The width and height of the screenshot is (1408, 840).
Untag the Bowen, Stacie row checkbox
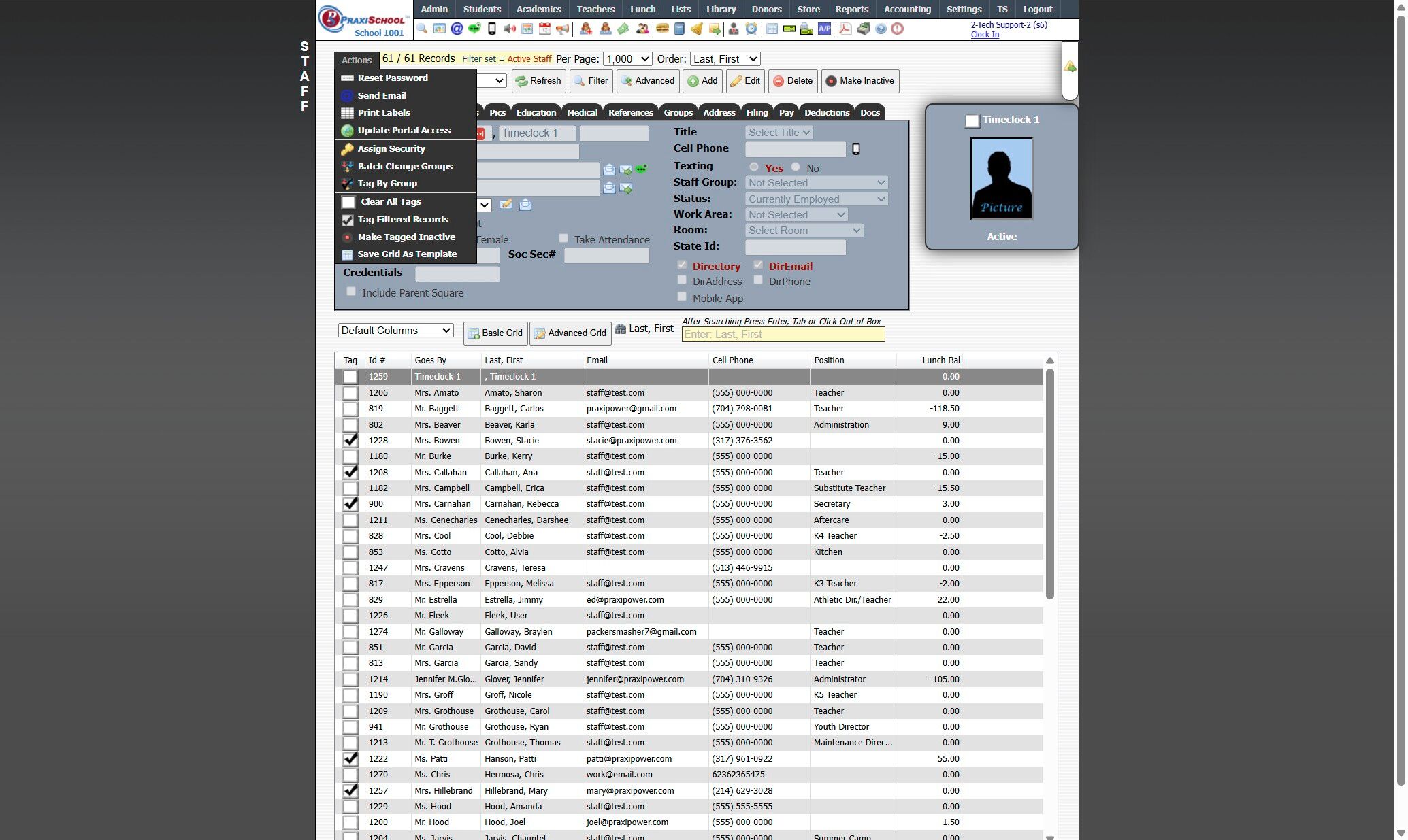(350, 441)
